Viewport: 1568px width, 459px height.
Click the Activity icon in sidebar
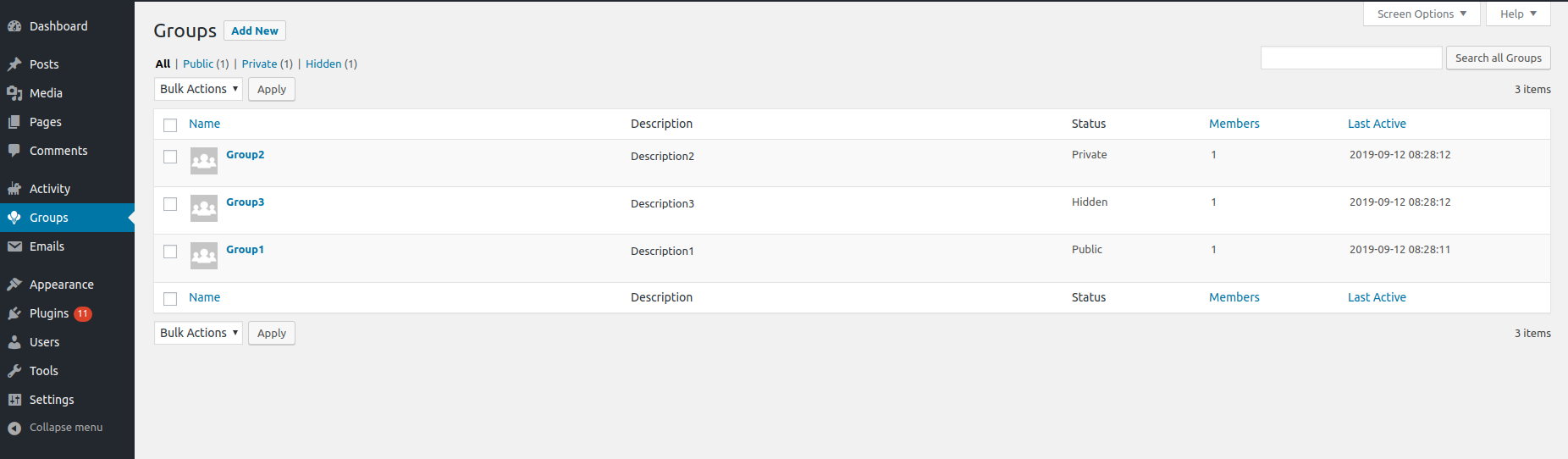click(x=14, y=189)
